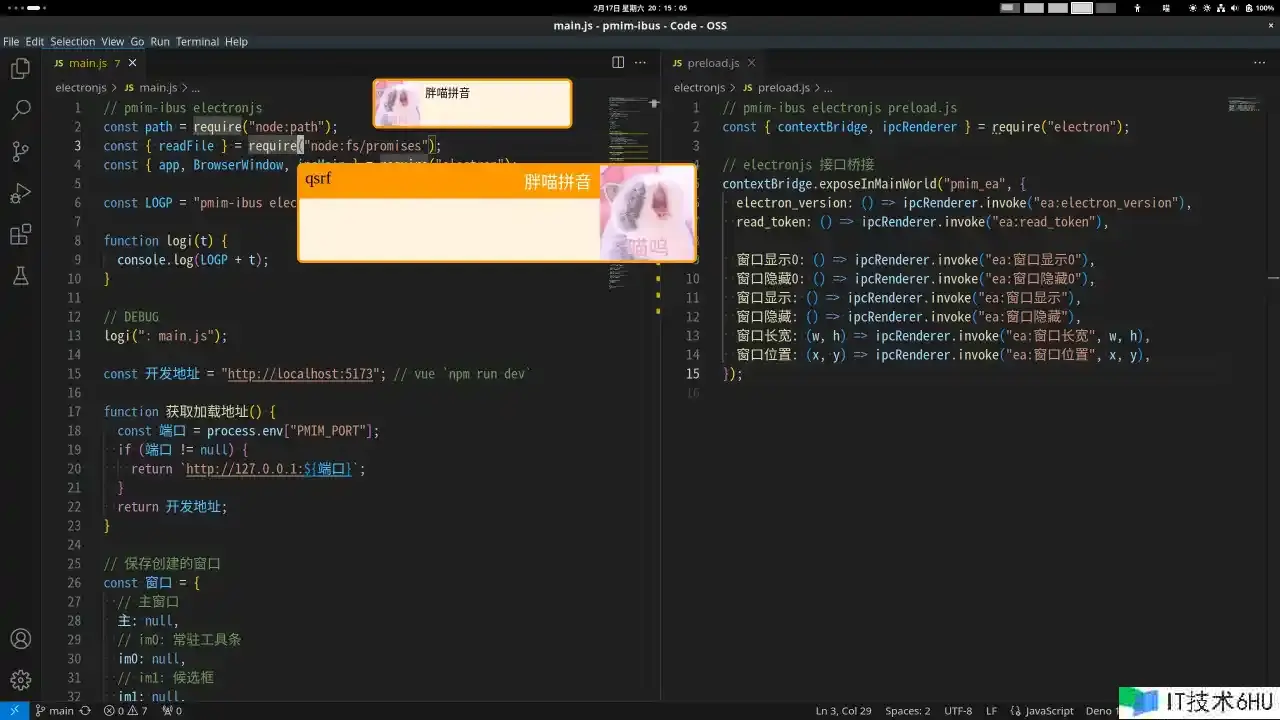The image size is (1280, 720).
Task: Open the Run and Debug view
Action: [20, 193]
